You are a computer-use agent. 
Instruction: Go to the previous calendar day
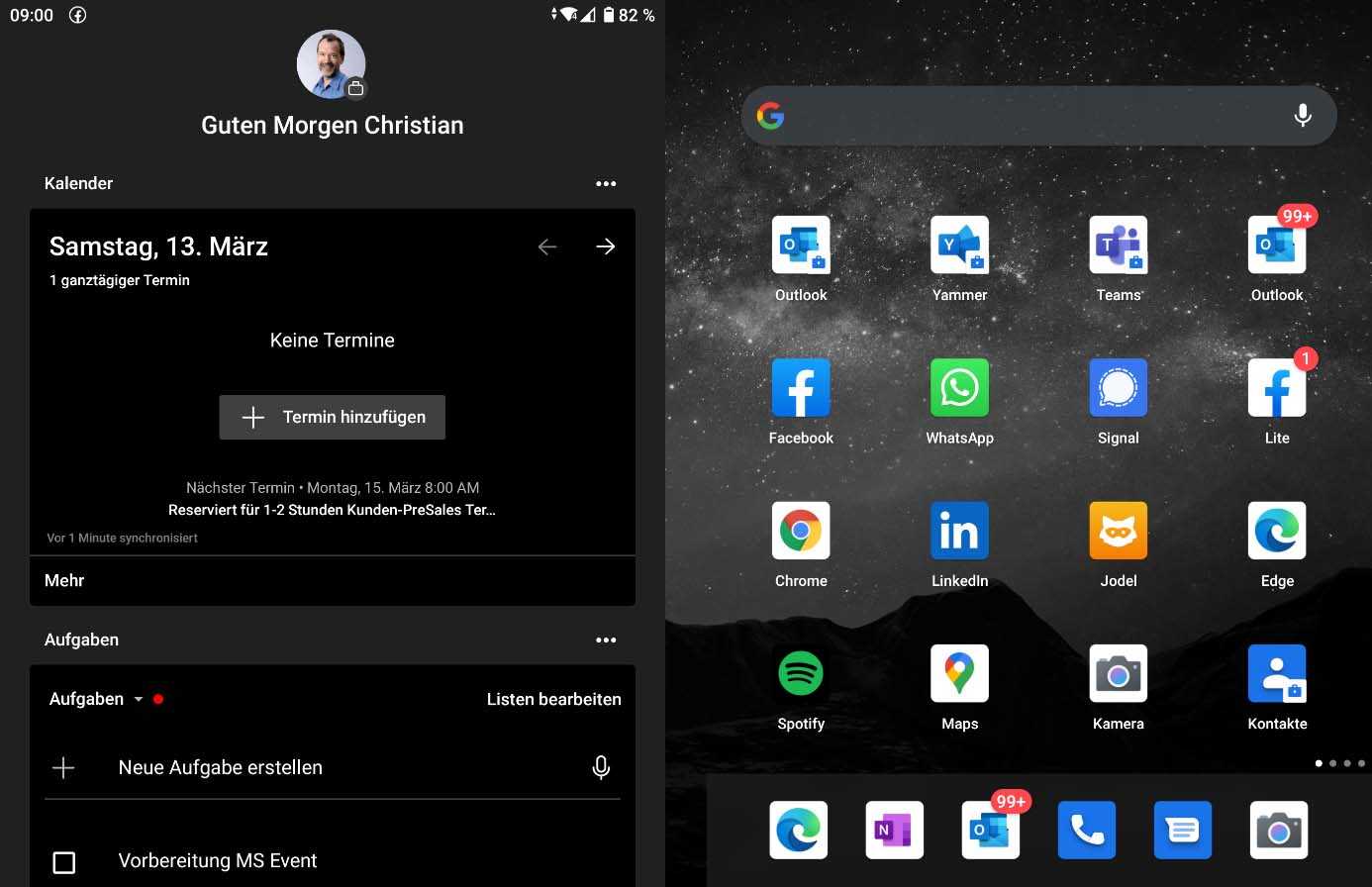[547, 246]
